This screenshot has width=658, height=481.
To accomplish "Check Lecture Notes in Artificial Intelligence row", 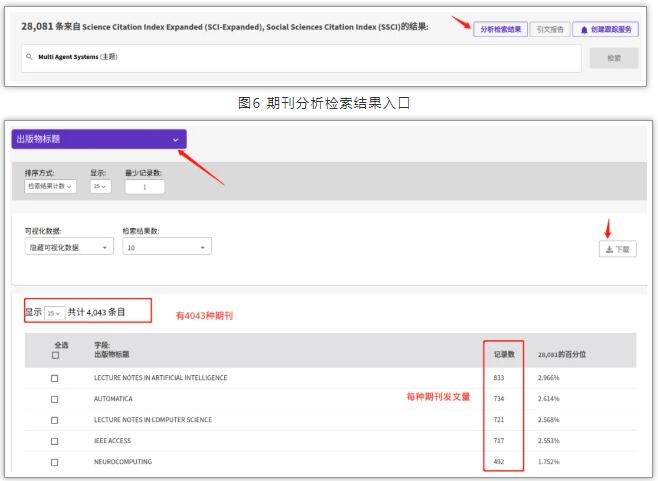I will pyautogui.click(x=55, y=378).
